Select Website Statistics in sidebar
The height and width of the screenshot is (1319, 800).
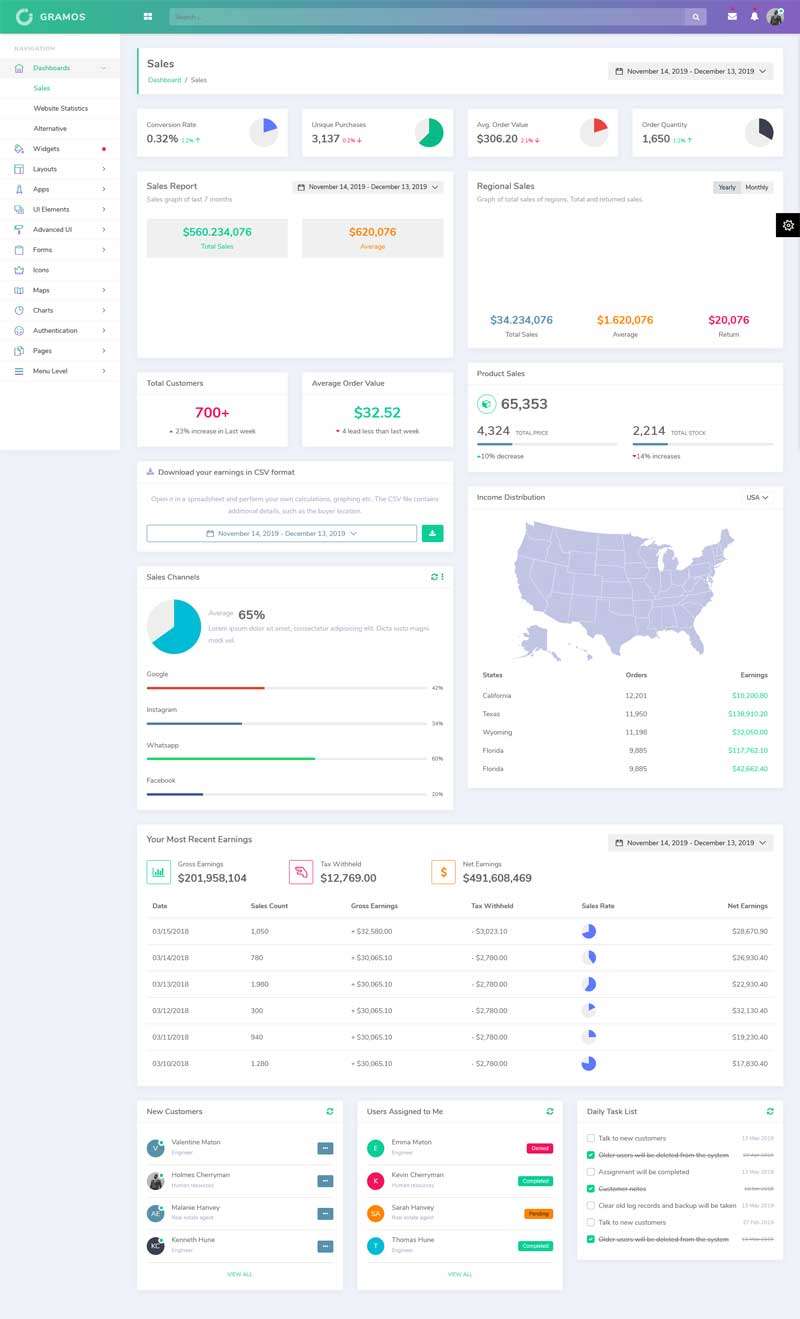coord(61,108)
